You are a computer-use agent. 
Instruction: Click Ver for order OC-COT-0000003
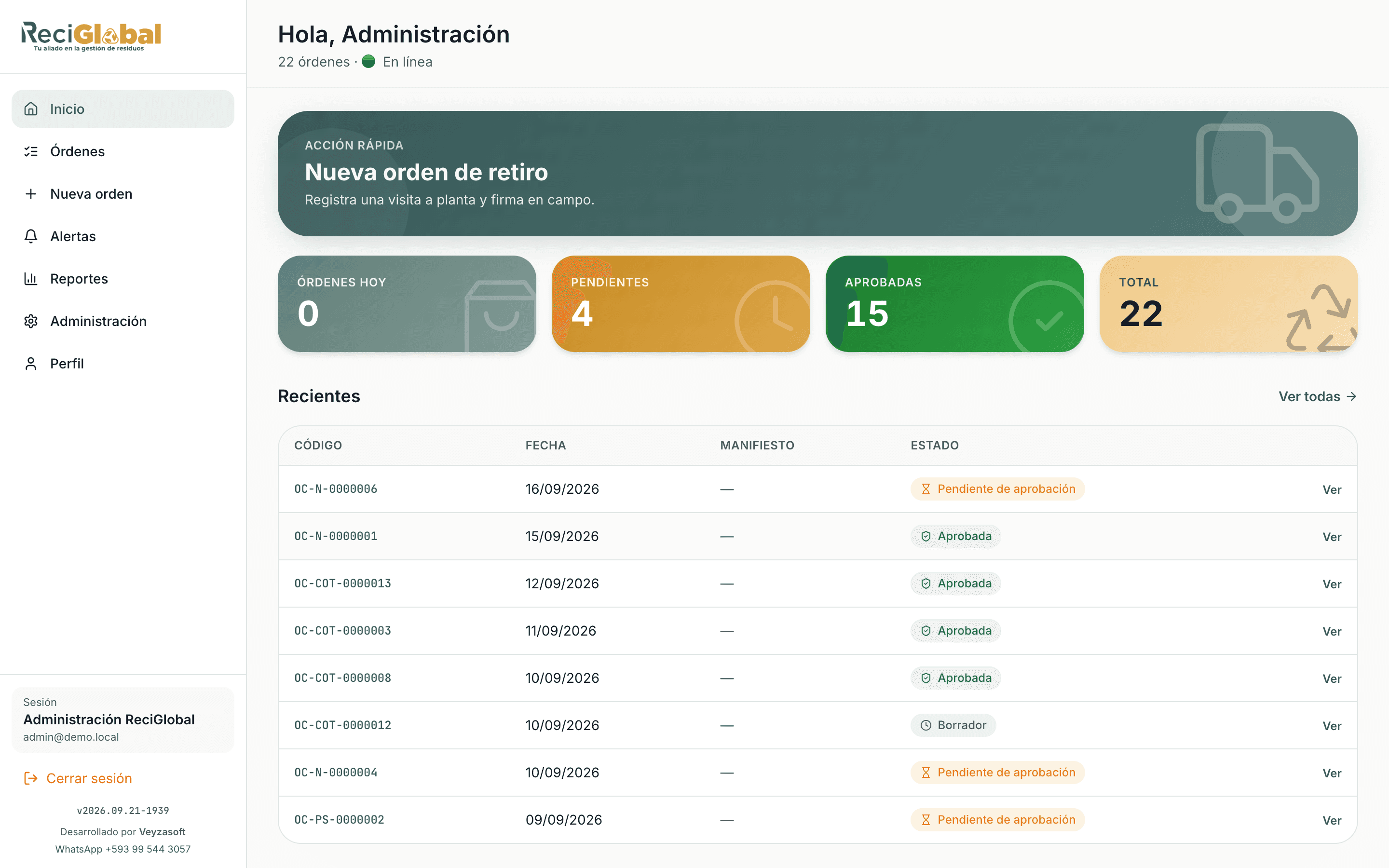click(x=1332, y=632)
